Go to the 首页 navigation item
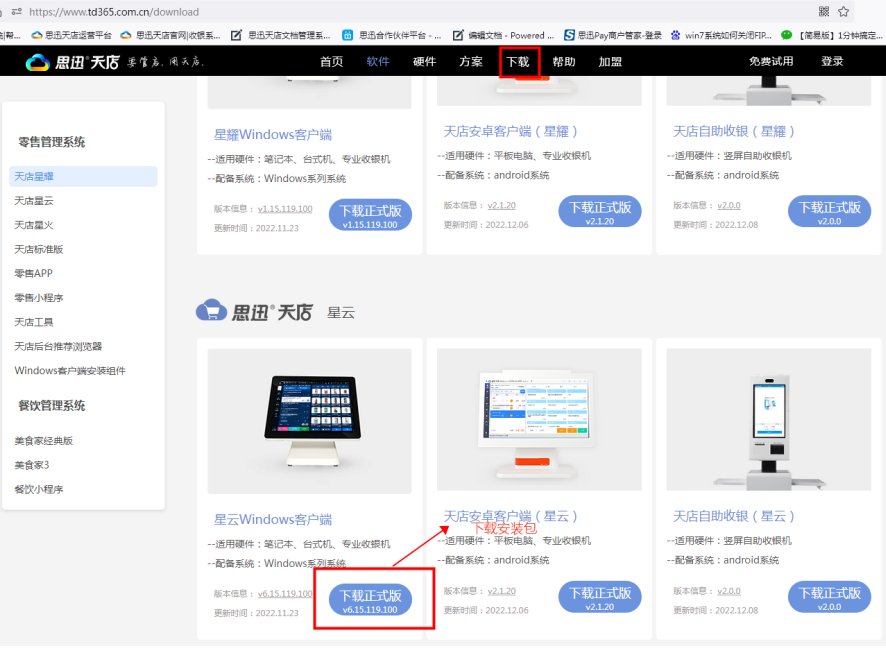This screenshot has height=648, width=886. click(332, 62)
